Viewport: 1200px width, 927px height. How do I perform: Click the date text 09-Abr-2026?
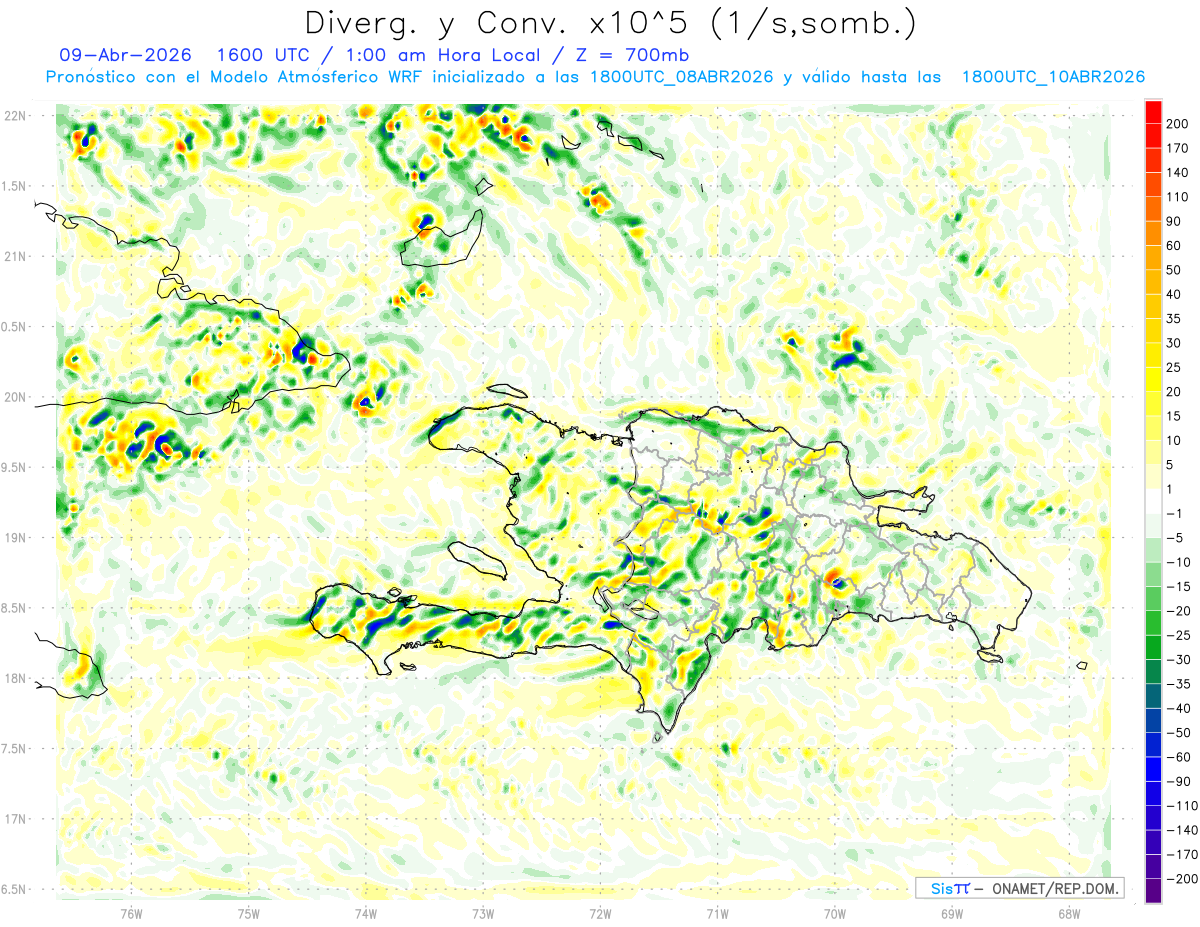point(125,55)
